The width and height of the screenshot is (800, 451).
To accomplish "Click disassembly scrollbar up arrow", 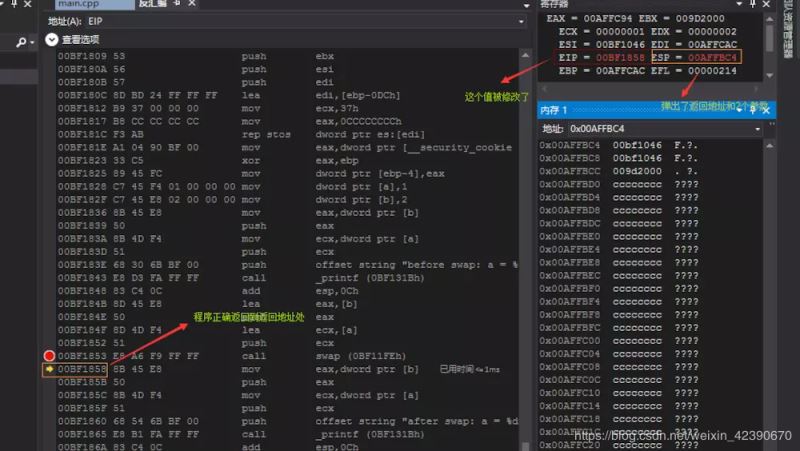I will point(526,55).
